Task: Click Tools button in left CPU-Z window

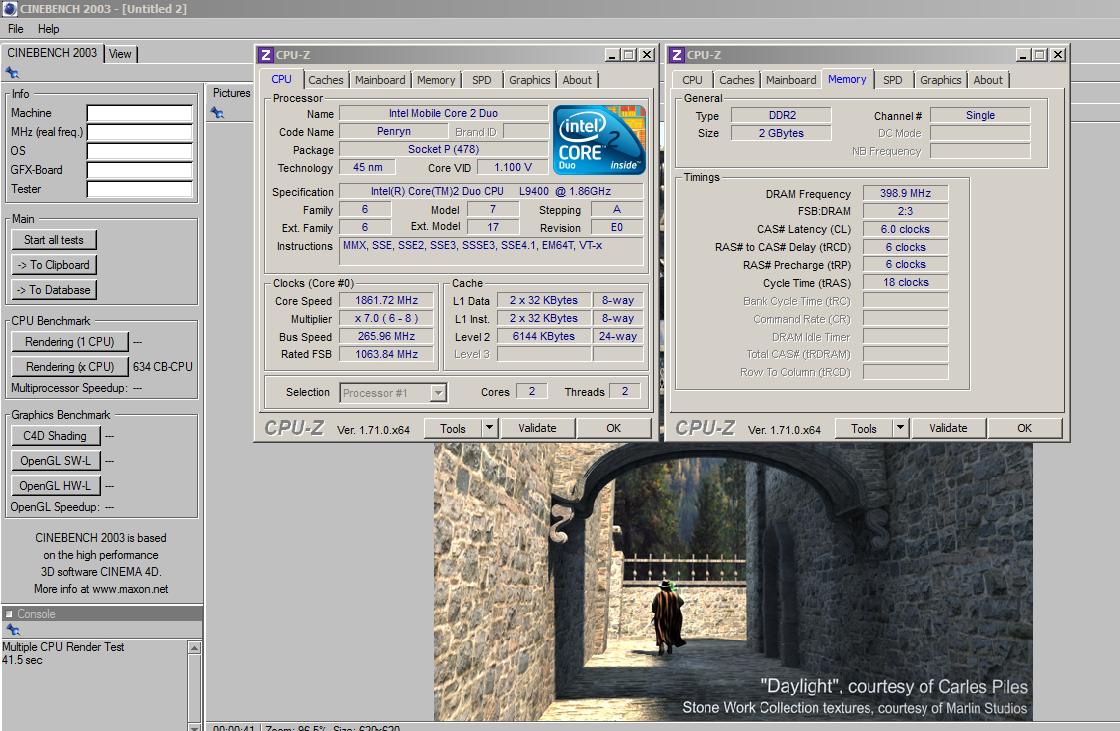Action: [453, 428]
